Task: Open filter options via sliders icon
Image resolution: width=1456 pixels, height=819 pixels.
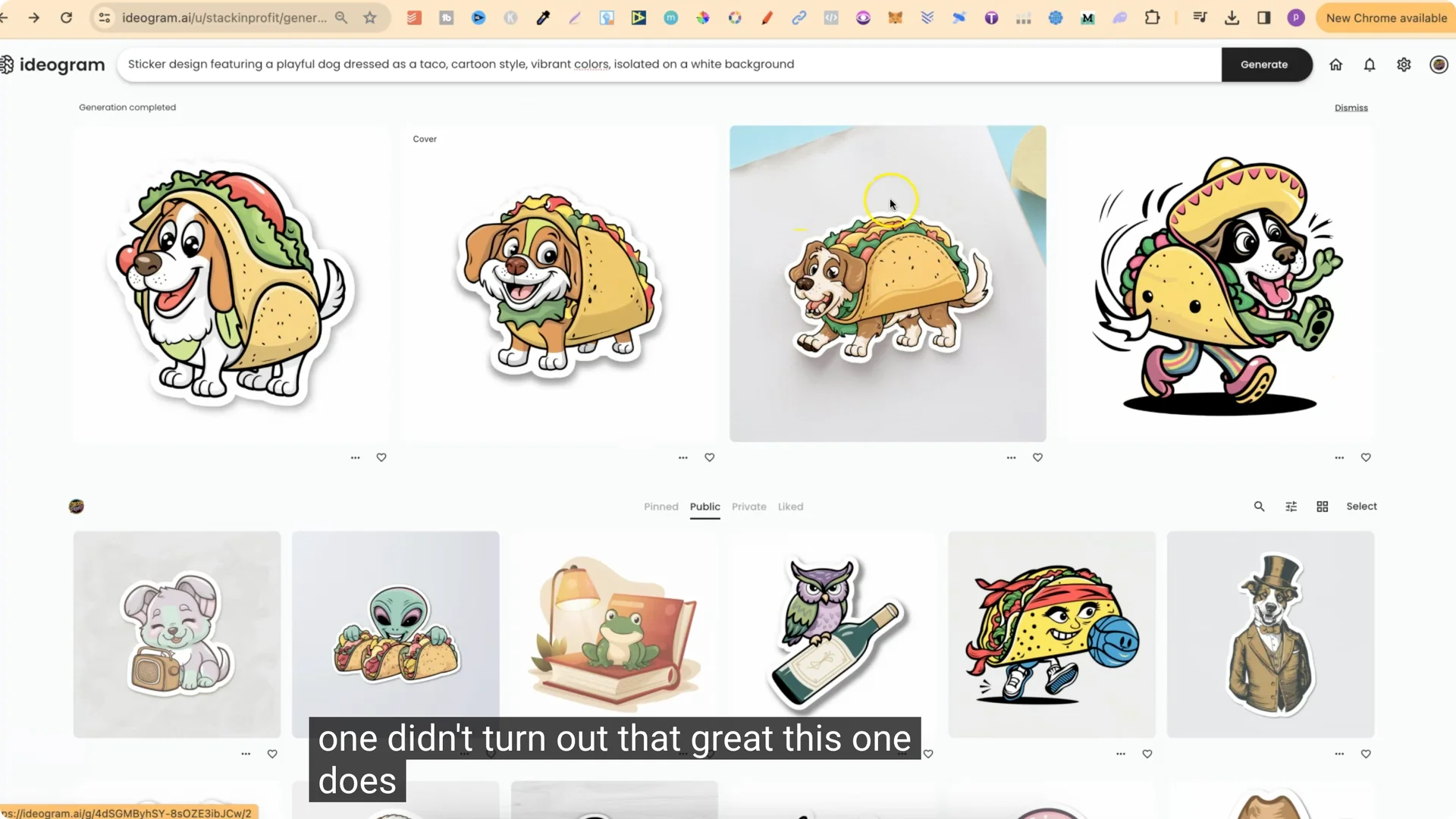Action: [1291, 506]
